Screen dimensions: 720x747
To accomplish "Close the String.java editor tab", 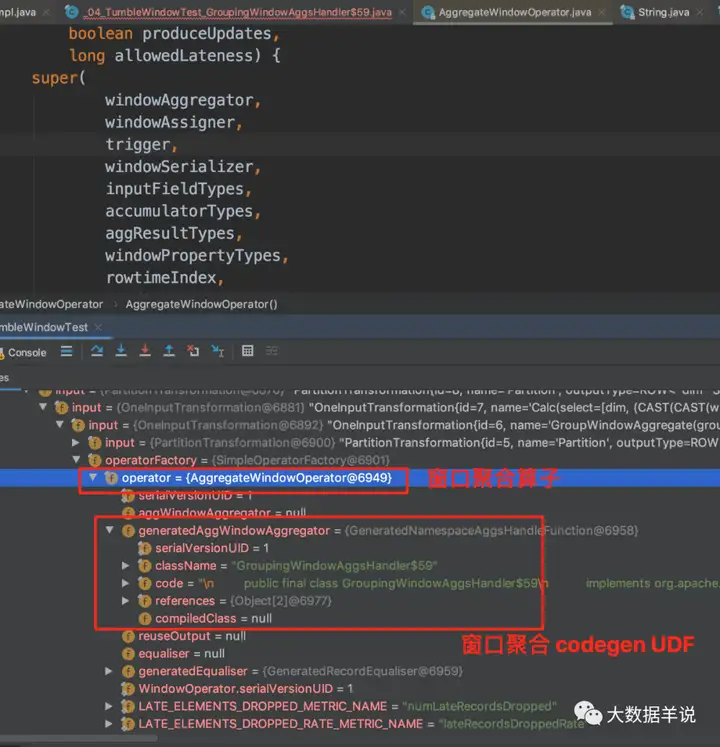I will point(700,12).
